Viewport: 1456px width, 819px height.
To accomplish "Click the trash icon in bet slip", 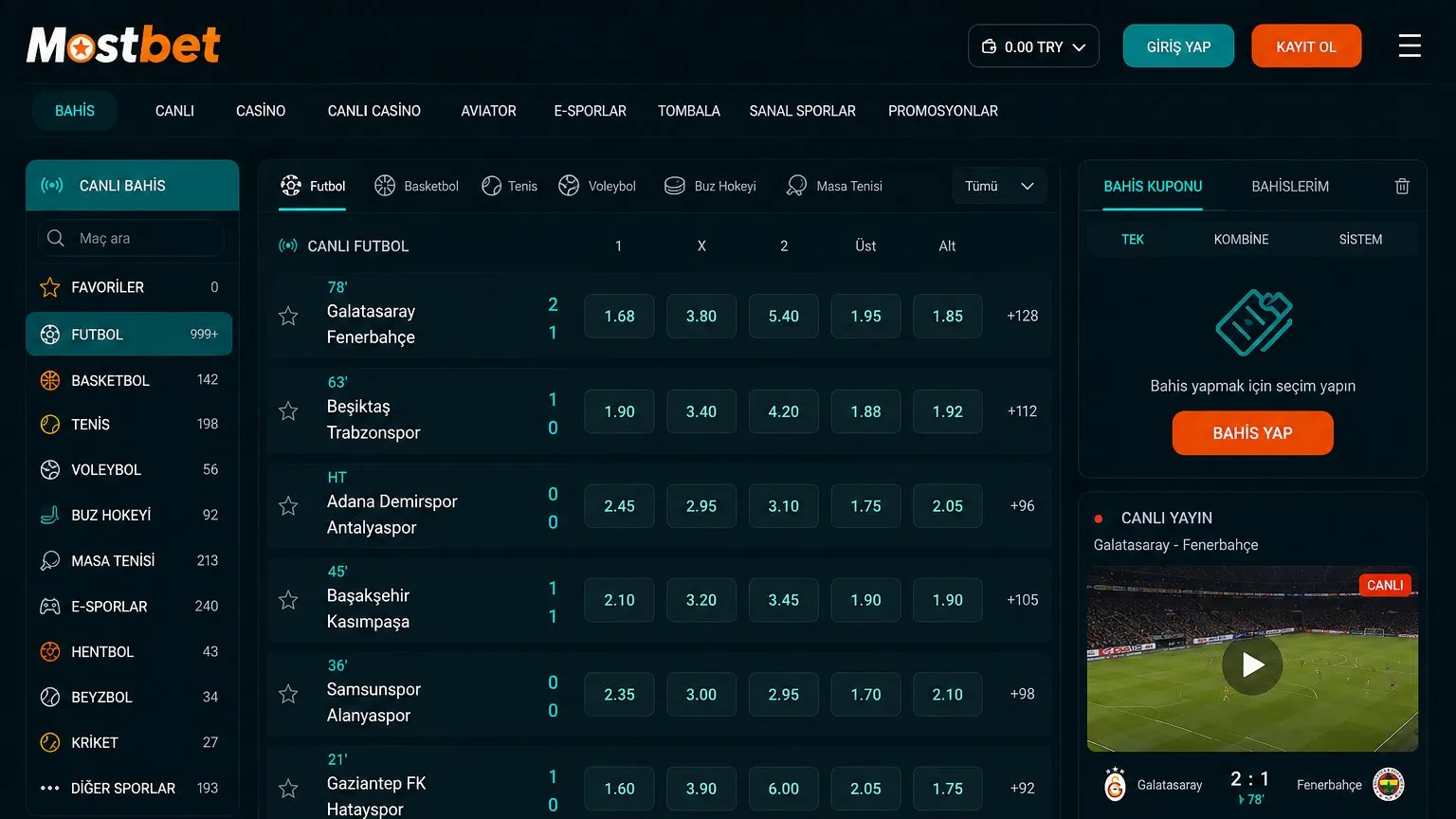I will (x=1402, y=187).
